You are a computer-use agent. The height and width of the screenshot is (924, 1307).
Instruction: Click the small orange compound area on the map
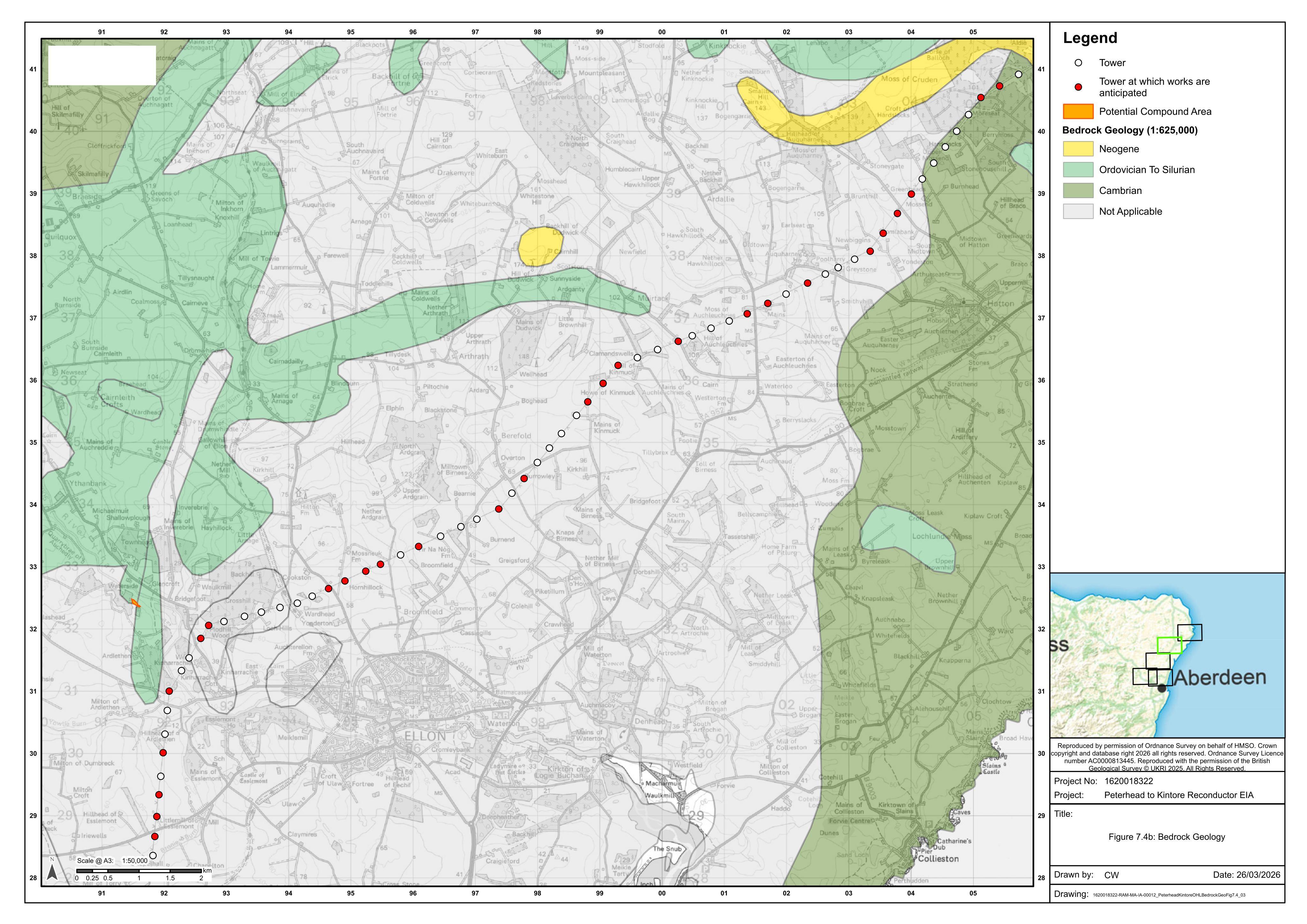point(136,603)
